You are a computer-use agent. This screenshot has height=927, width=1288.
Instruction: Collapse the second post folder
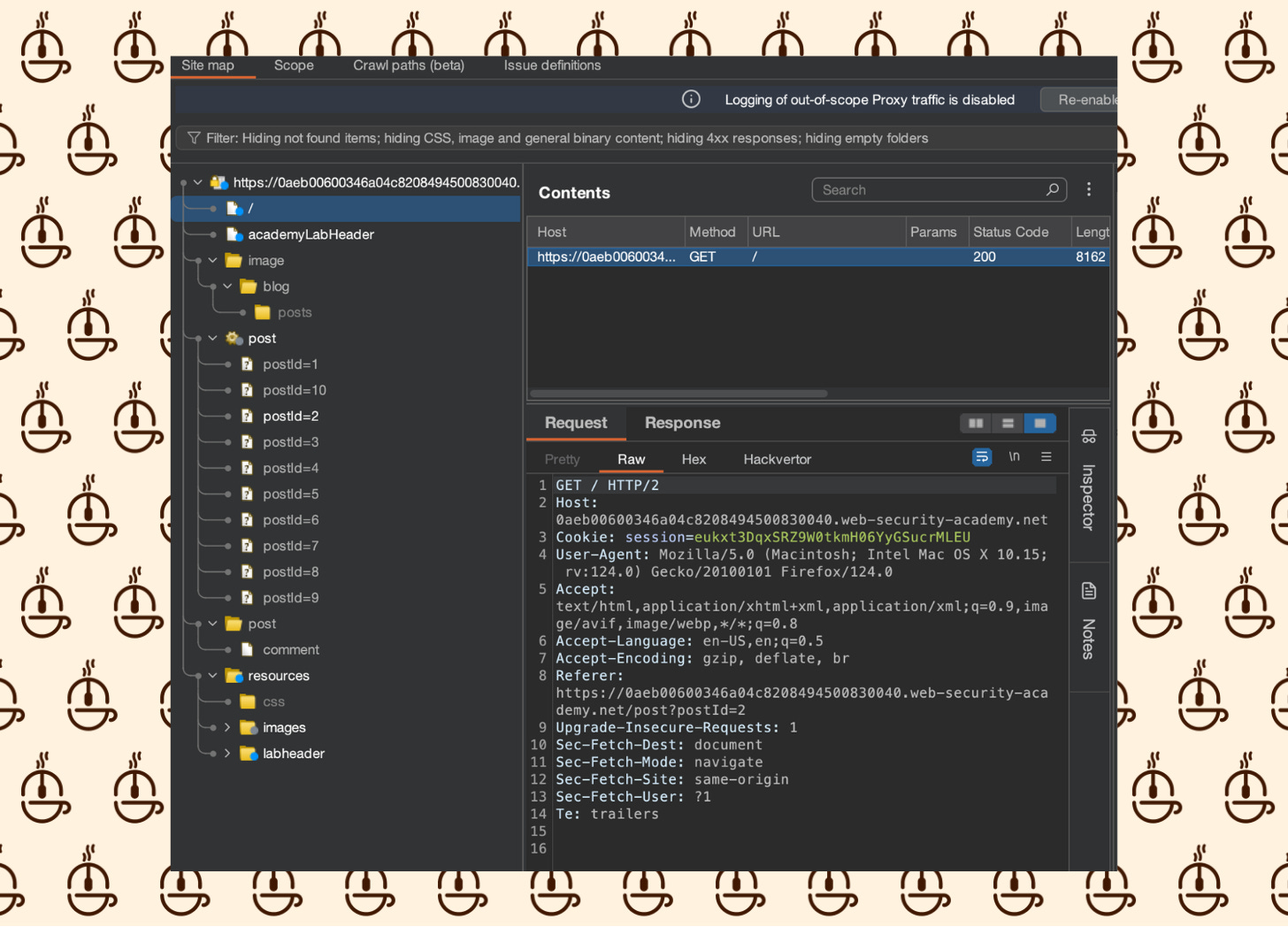click(212, 624)
